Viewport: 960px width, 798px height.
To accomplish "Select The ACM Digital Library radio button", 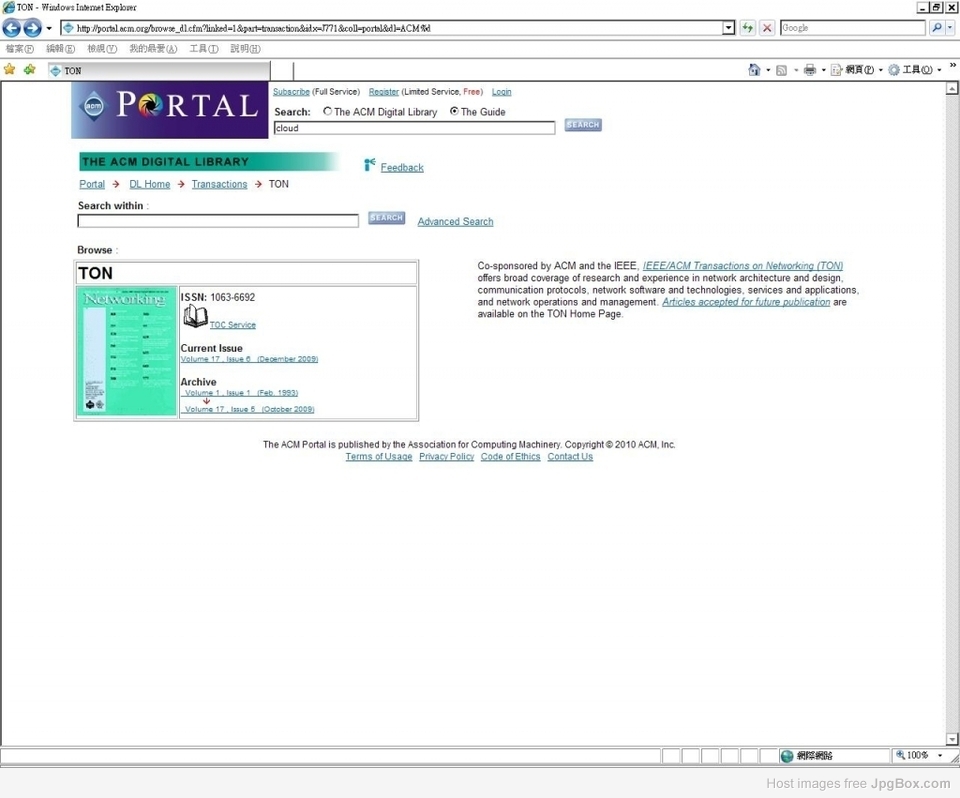I will tap(327, 111).
